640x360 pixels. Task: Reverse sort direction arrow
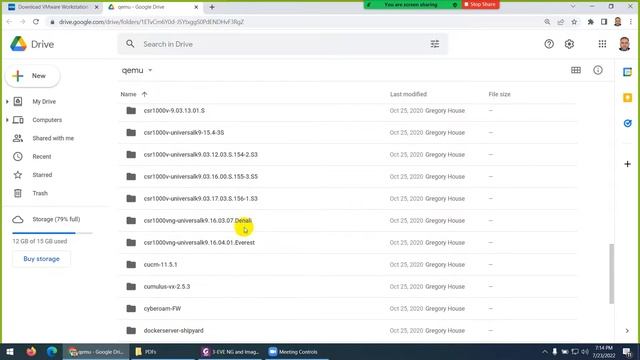(x=144, y=94)
